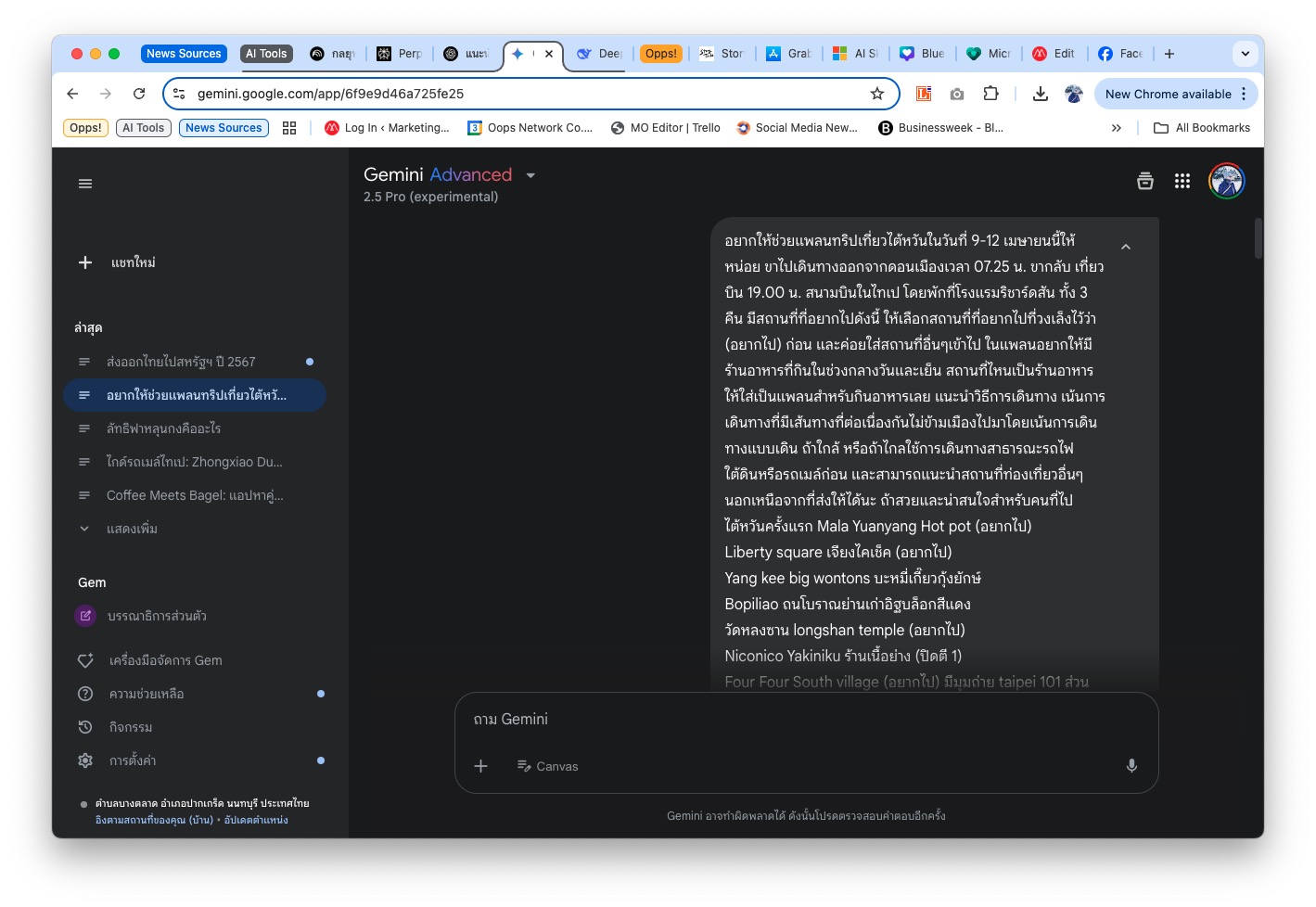Click the gemini.google.com address bar URL
The image size is (1316, 907).
[x=330, y=94]
